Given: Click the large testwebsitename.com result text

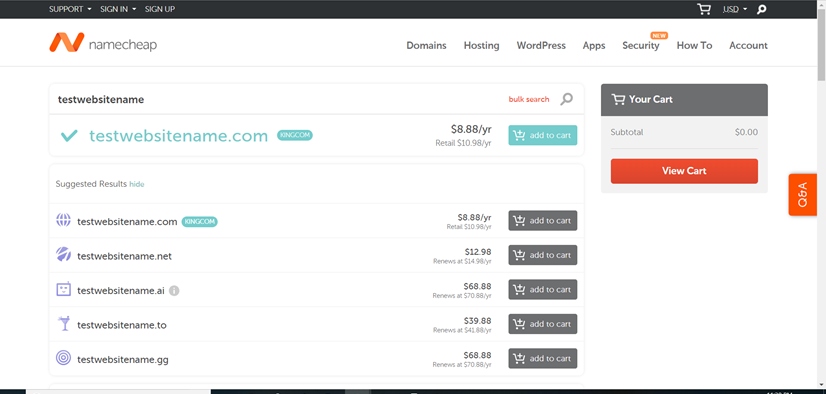Looking at the screenshot, I should pos(179,136).
